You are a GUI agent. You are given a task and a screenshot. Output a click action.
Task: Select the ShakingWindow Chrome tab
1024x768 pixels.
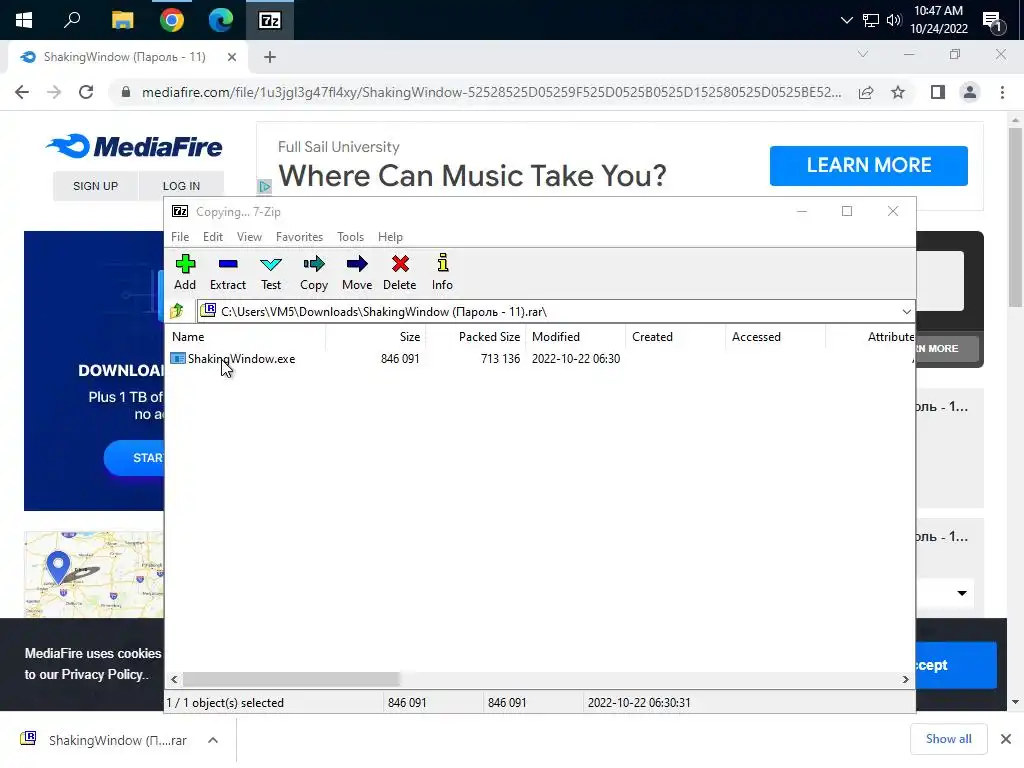(x=124, y=57)
